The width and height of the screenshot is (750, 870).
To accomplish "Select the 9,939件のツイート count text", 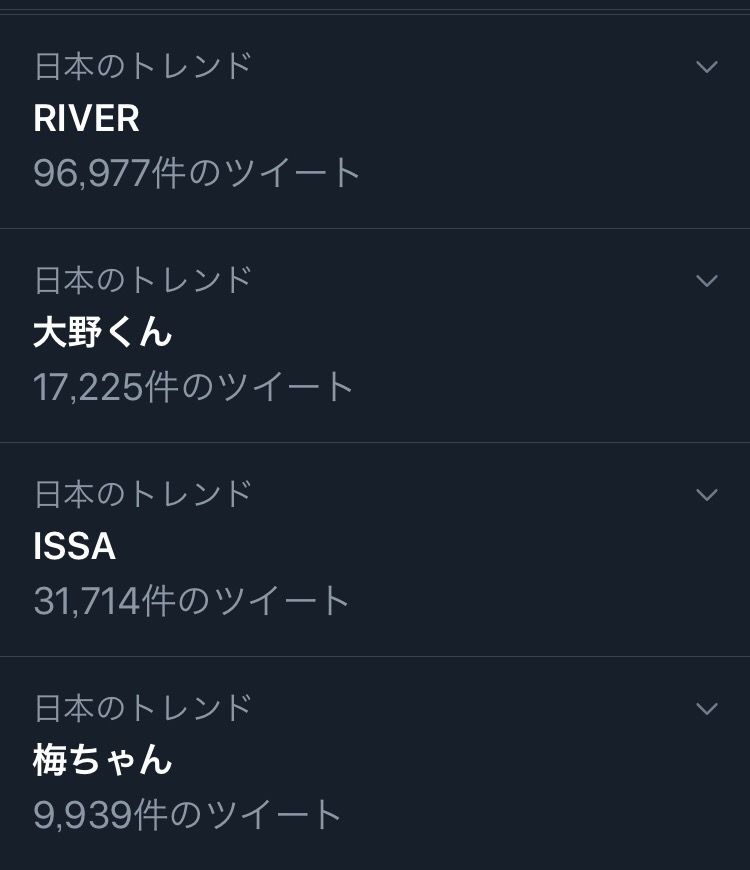I will (188, 815).
